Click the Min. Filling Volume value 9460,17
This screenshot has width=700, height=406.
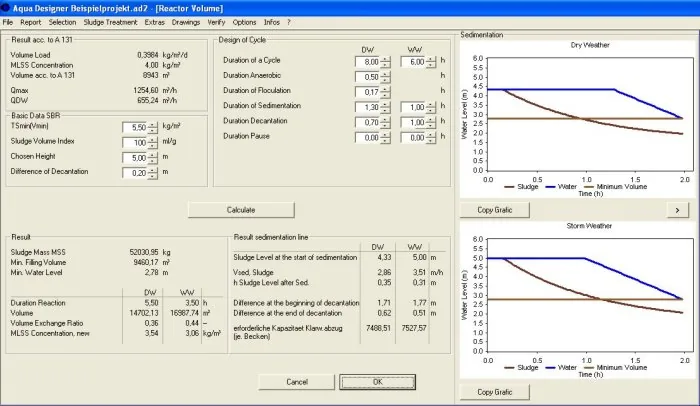click(146, 262)
